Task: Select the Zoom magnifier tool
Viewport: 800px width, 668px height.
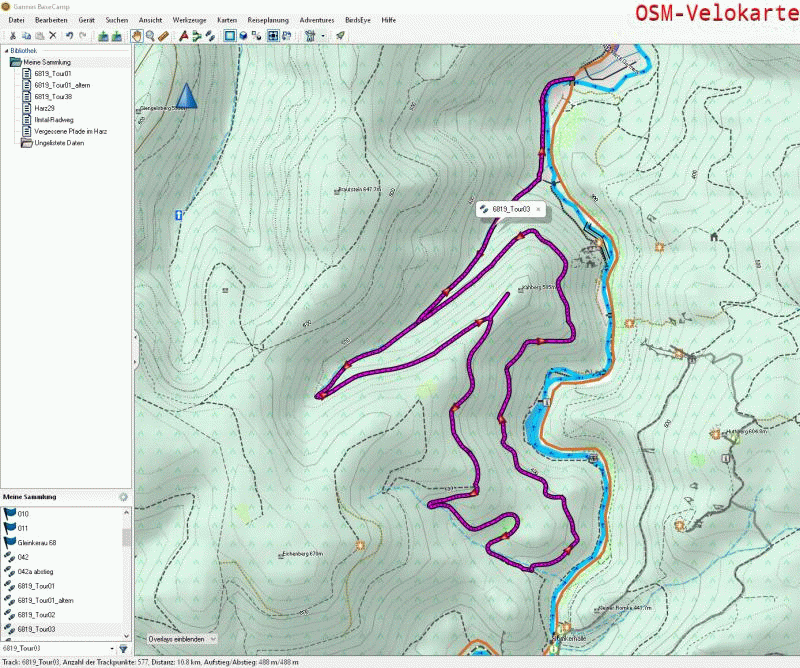Action: pyautogui.click(x=150, y=36)
